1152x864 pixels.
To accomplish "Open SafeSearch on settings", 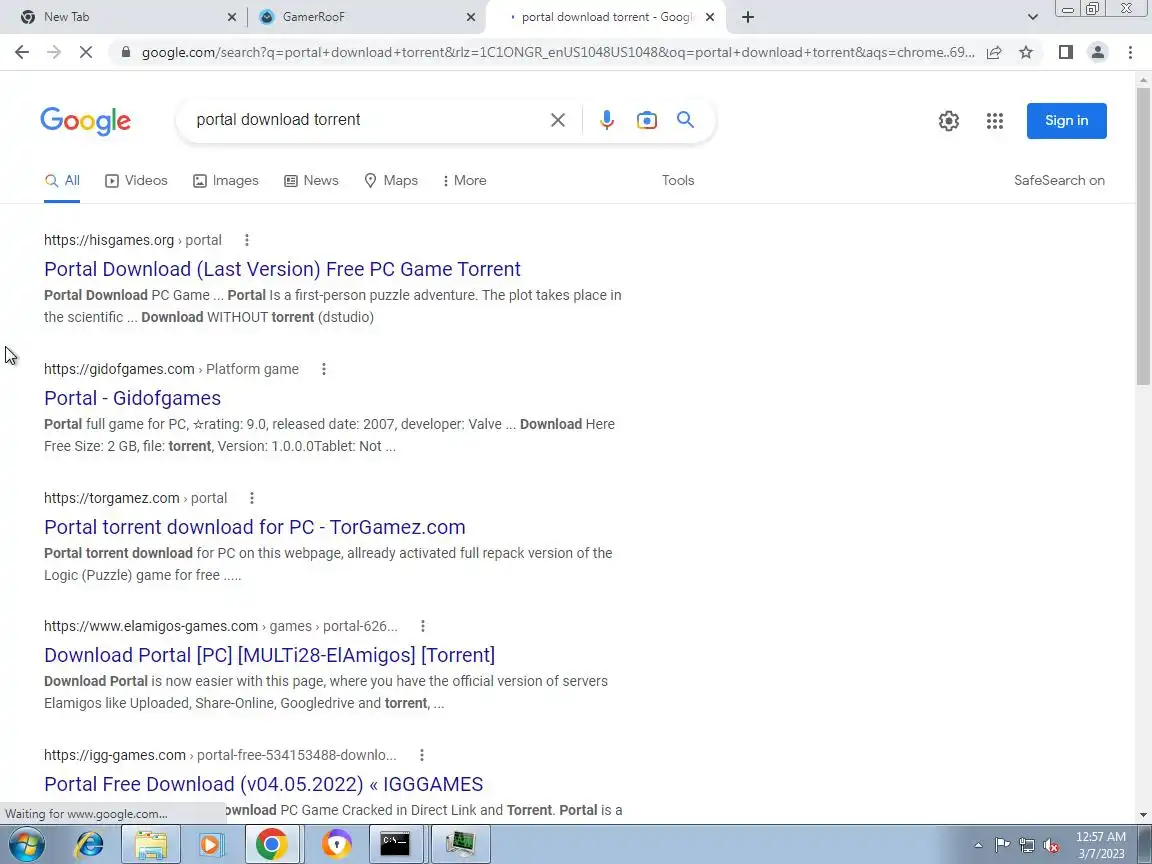I will (1059, 181).
